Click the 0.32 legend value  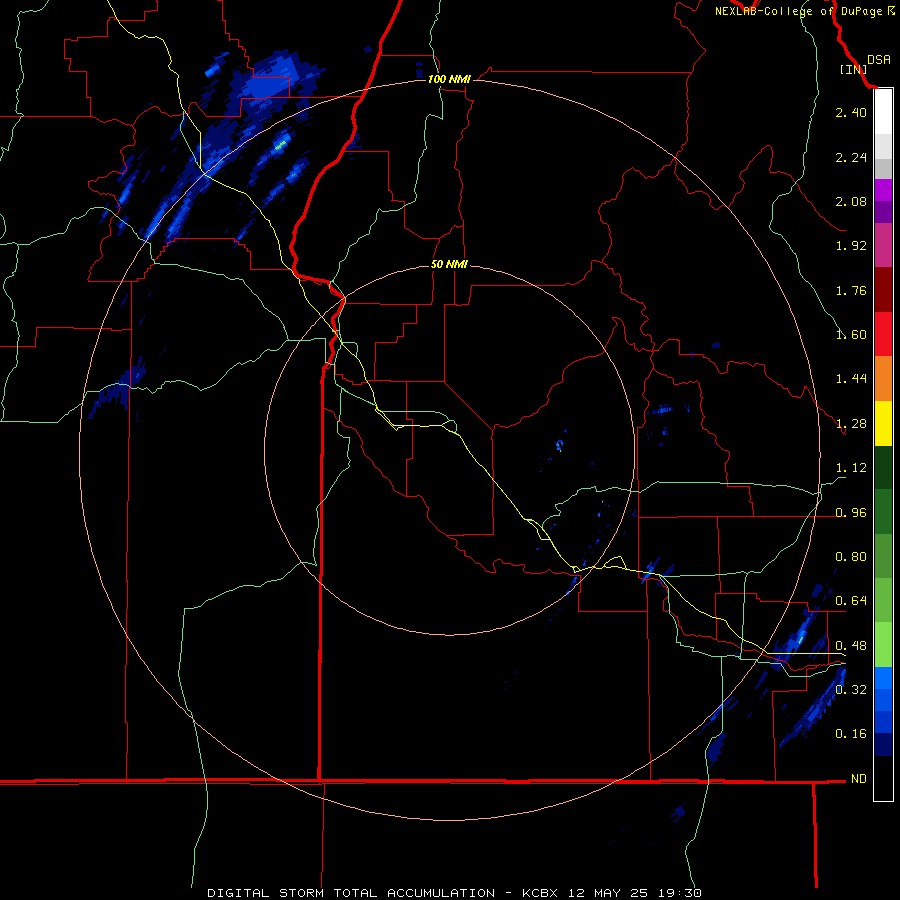click(851, 690)
